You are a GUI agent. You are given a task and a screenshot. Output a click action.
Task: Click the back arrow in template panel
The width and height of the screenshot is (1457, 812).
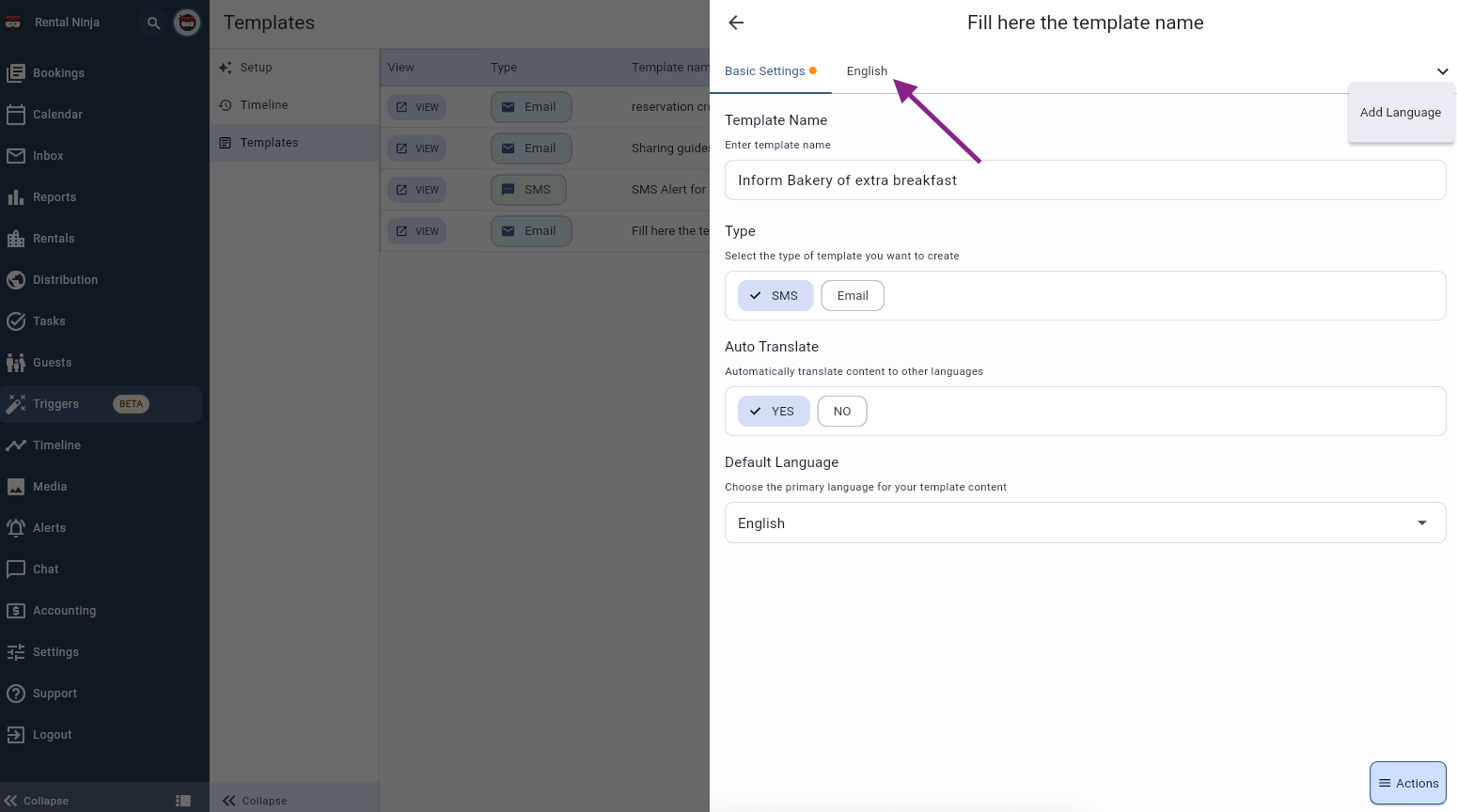point(736,23)
